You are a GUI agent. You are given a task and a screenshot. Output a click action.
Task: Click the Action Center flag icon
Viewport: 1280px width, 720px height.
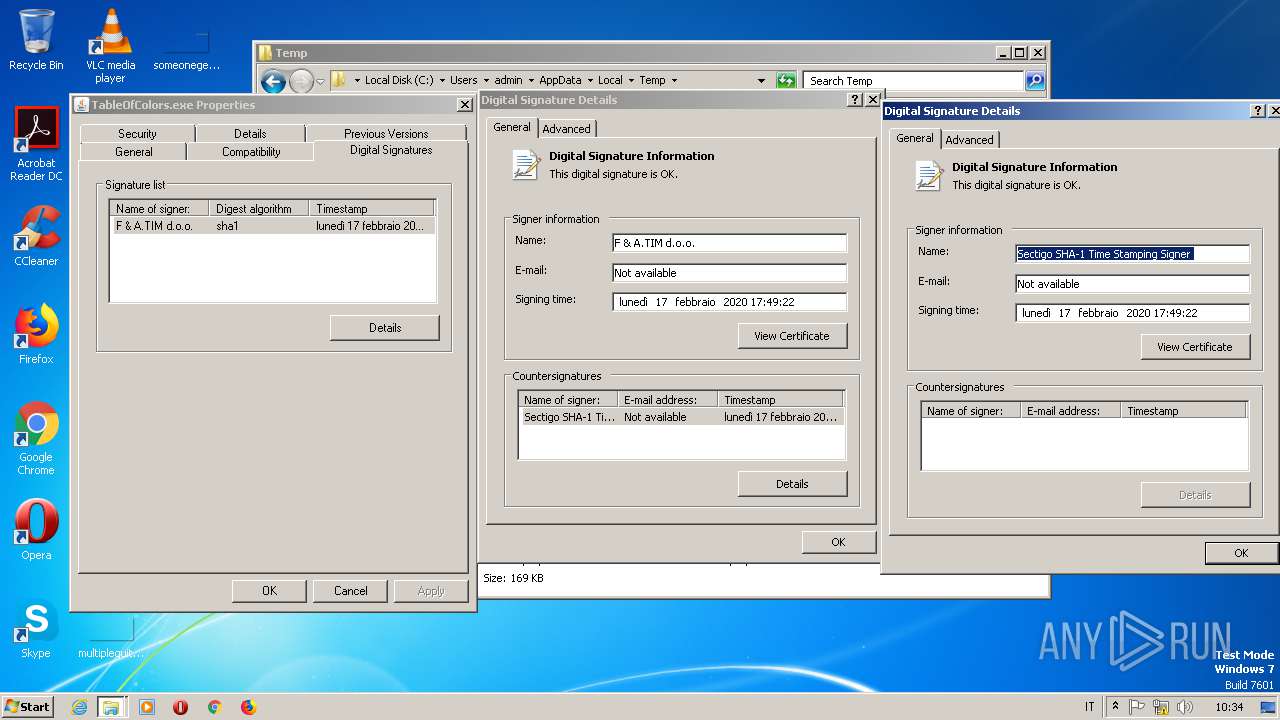(1137, 707)
